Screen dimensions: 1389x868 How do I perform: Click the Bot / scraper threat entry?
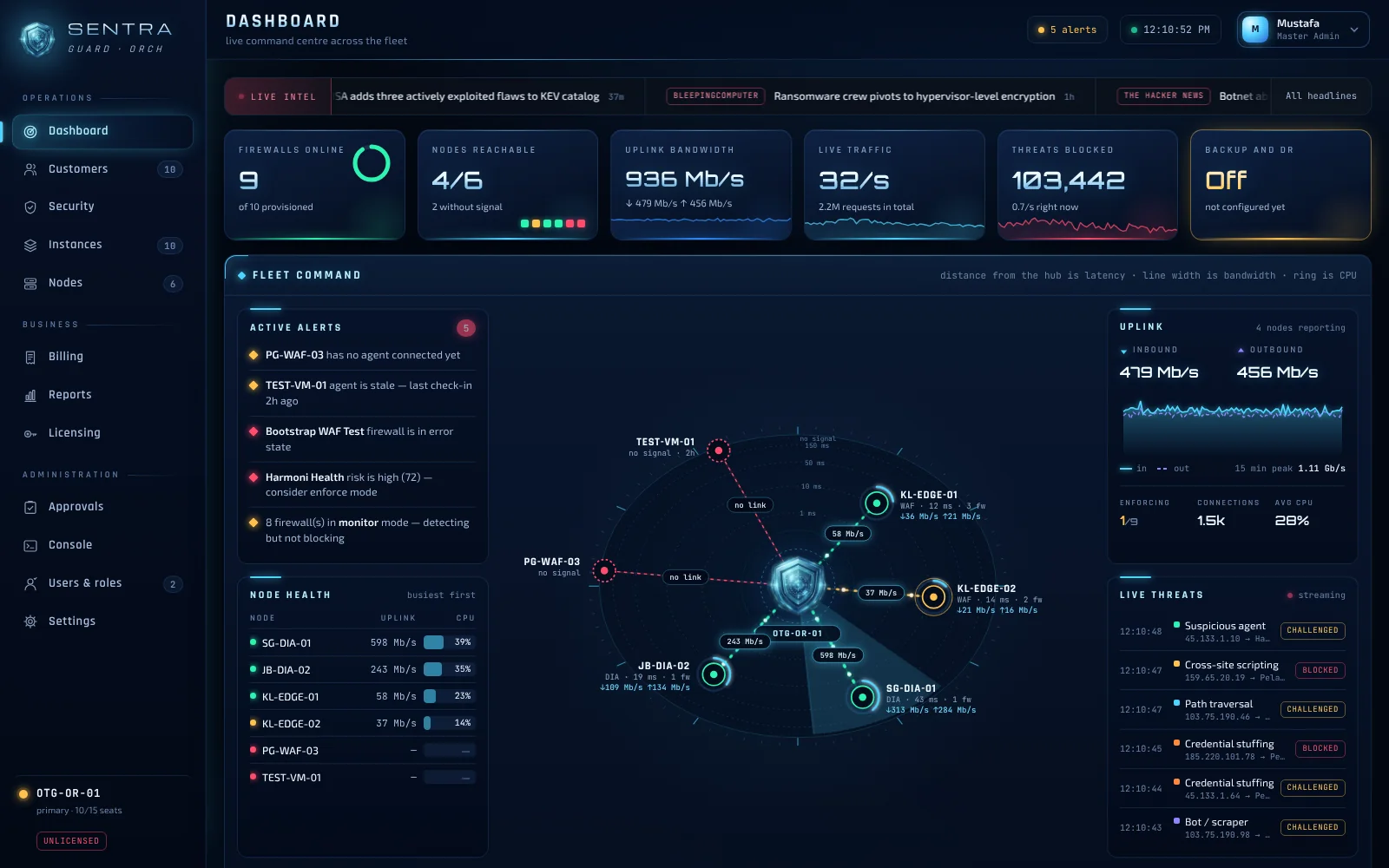coord(1232,827)
